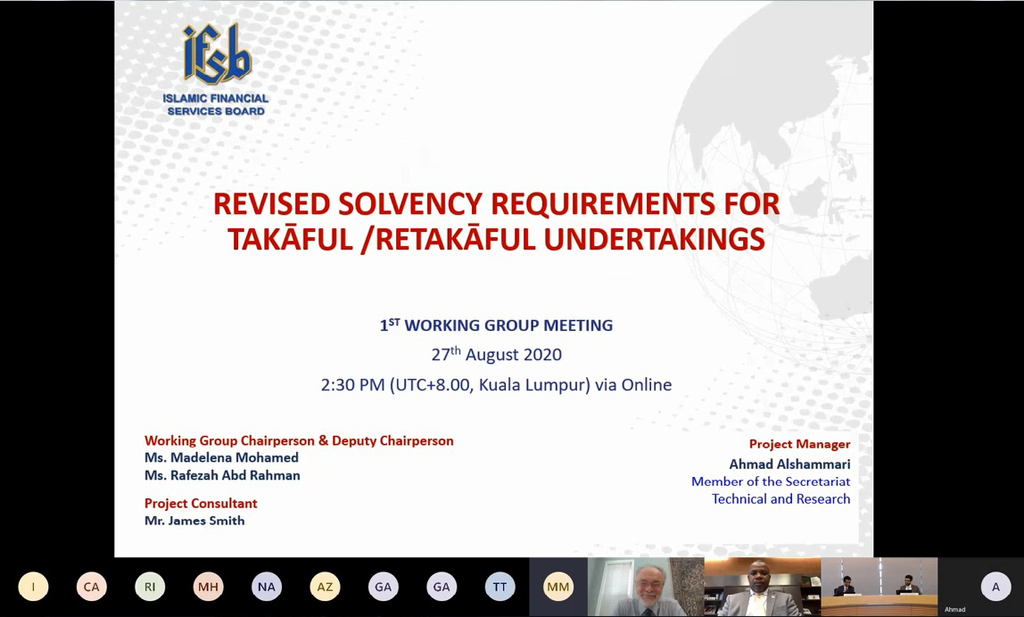Select the TT participant avatar
The height and width of the screenshot is (617, 1024).
pos(500,586)
